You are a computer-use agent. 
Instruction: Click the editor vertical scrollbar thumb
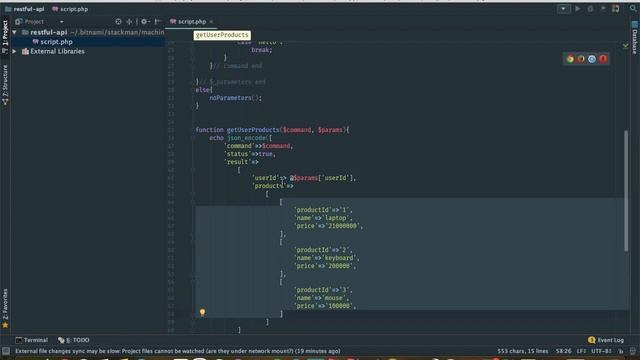tap(626, 190)
